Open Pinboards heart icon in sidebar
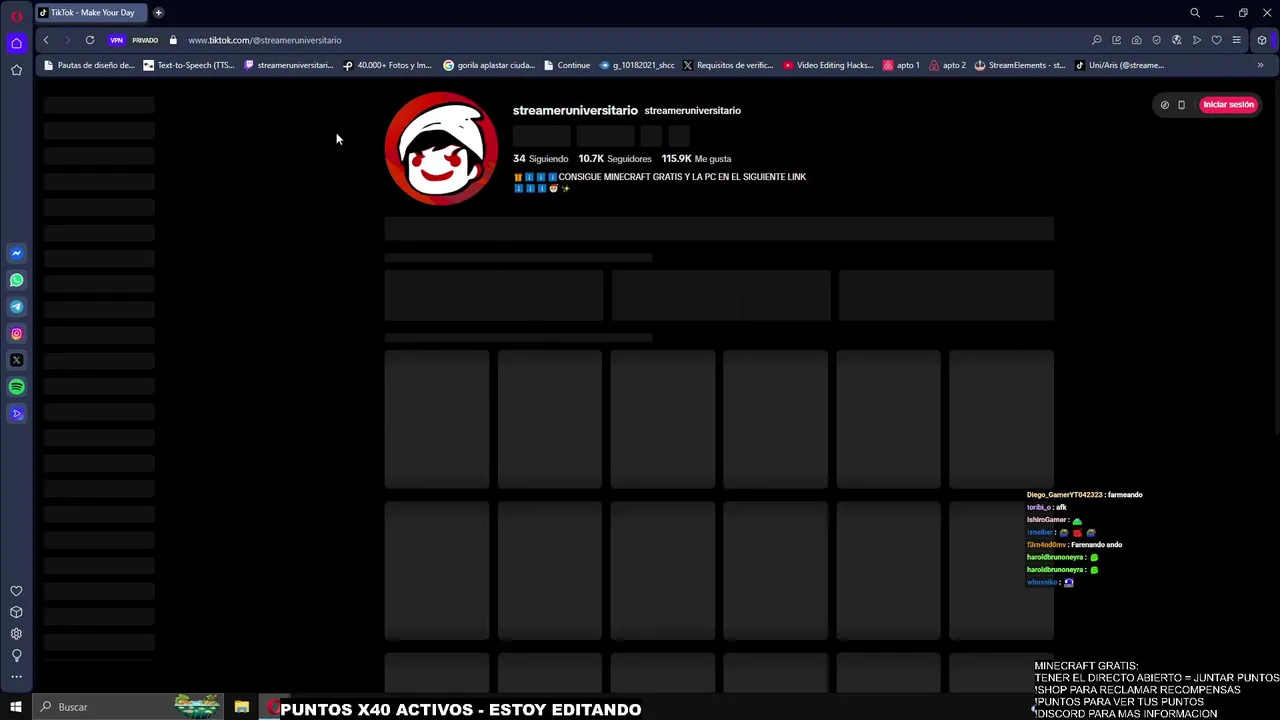 point(16,591)
